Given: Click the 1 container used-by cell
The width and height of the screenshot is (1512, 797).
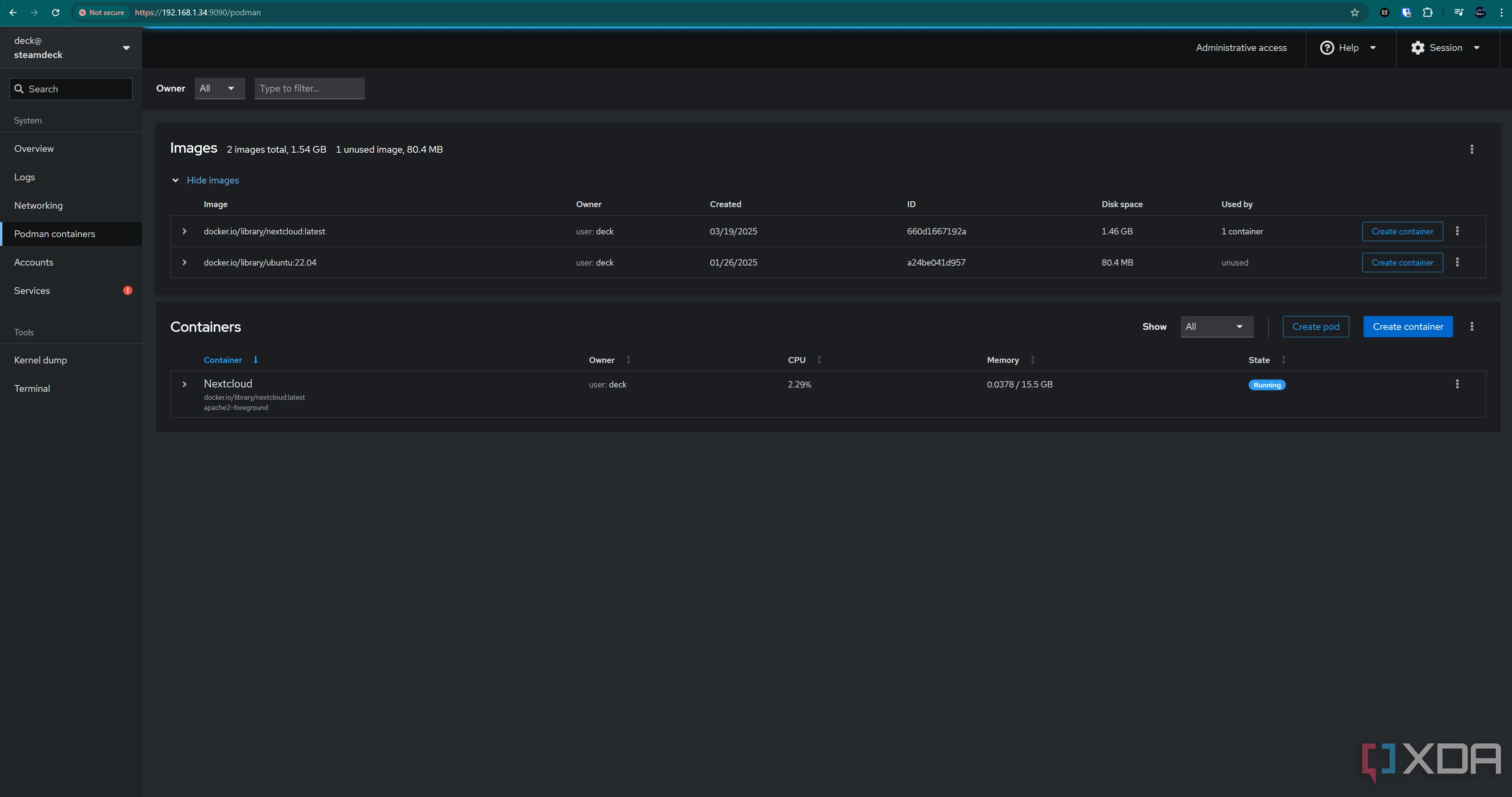Looking at the screenshot, I should [x=1242, y=231].
